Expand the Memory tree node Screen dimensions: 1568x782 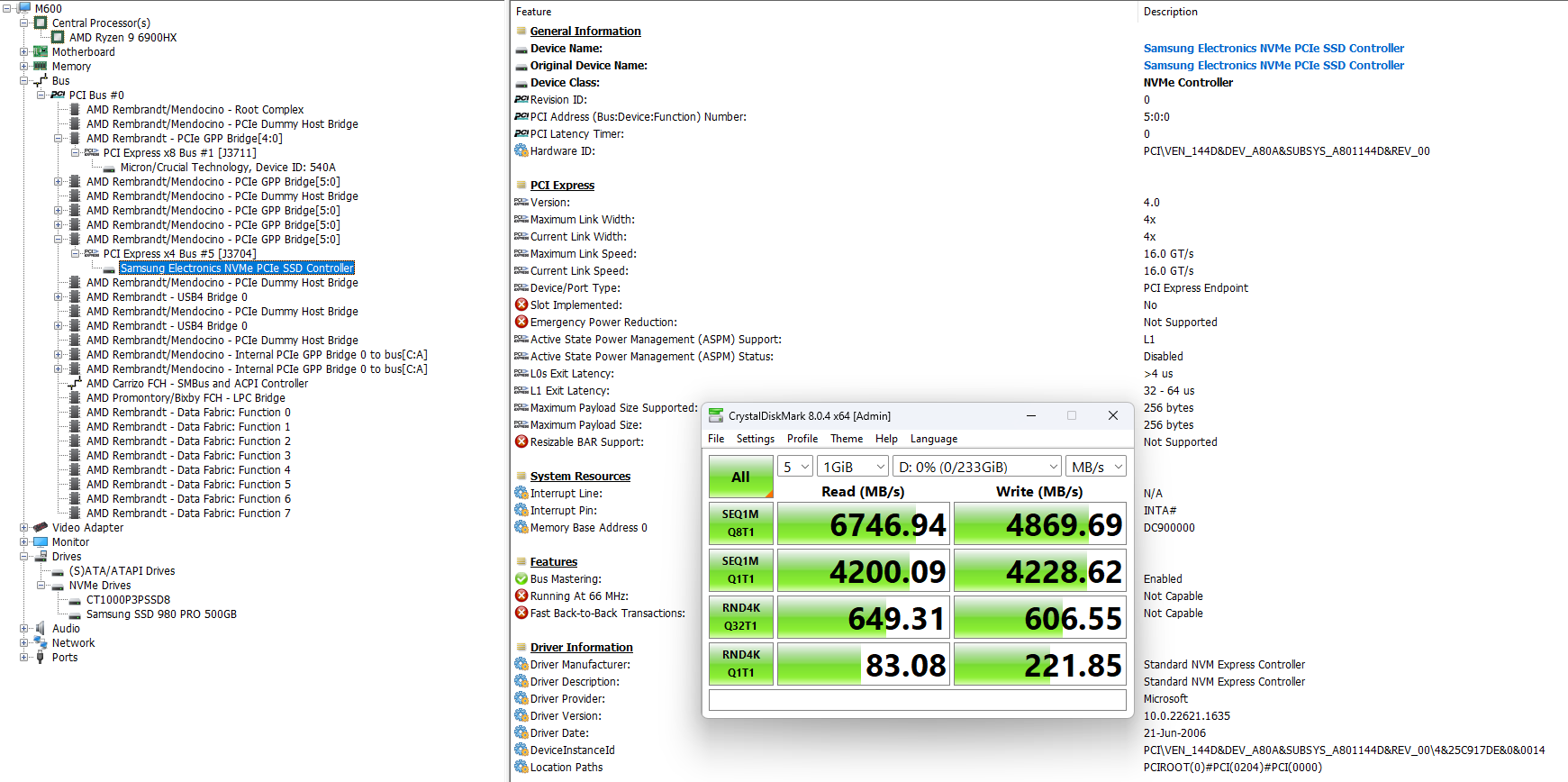click(24, 66)
